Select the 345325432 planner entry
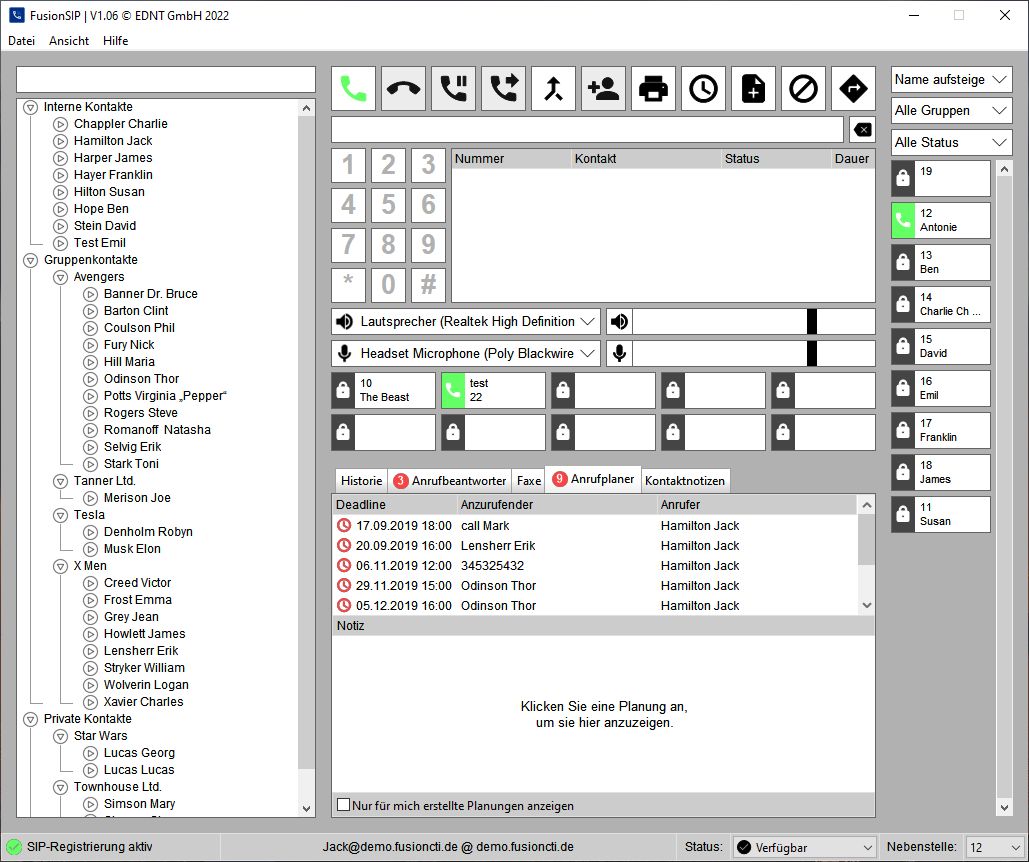1029x862 pixels. click(x=595, y=565)
